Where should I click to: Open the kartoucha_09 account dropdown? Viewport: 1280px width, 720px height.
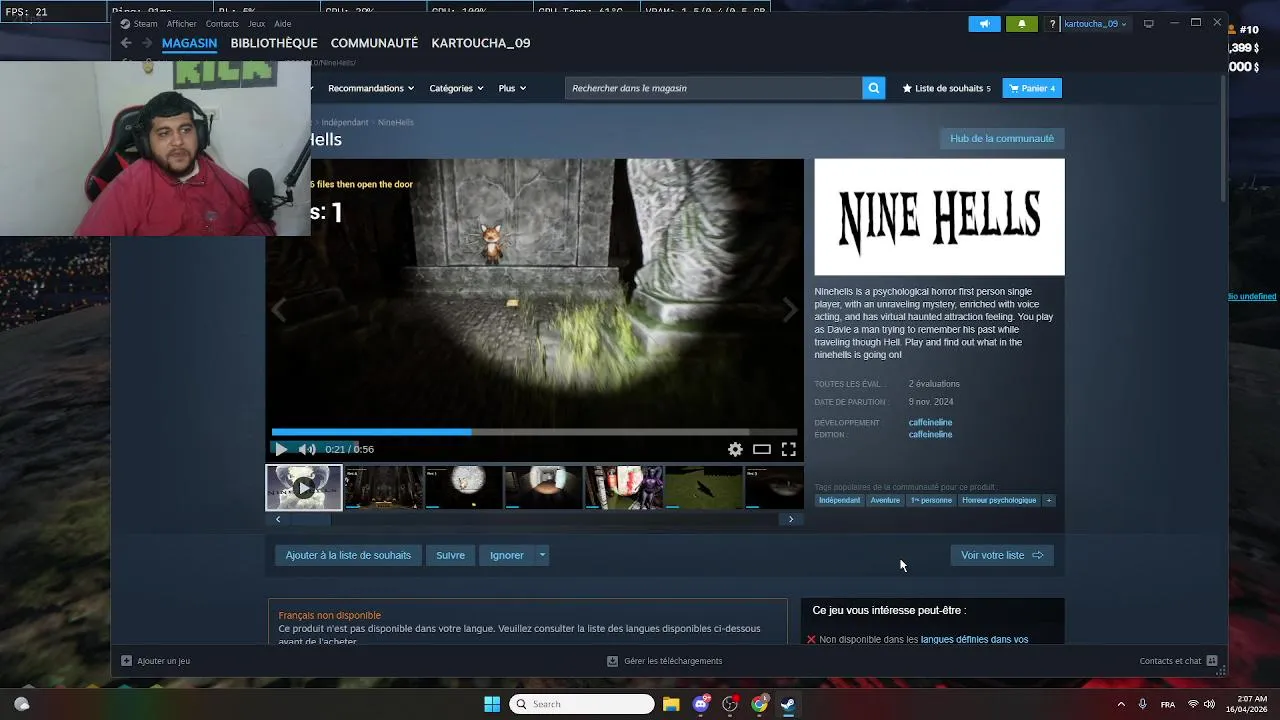[1095, 24]
